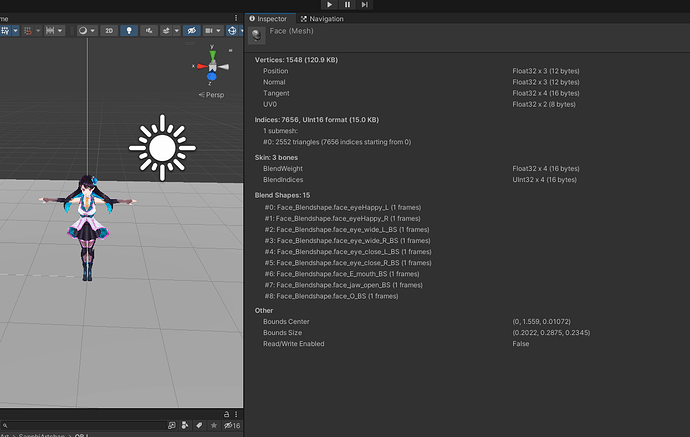Toggle the Gizmos globe icon
Image resolution: width=690 pixels, height=437 pixels.
(232, 30)
